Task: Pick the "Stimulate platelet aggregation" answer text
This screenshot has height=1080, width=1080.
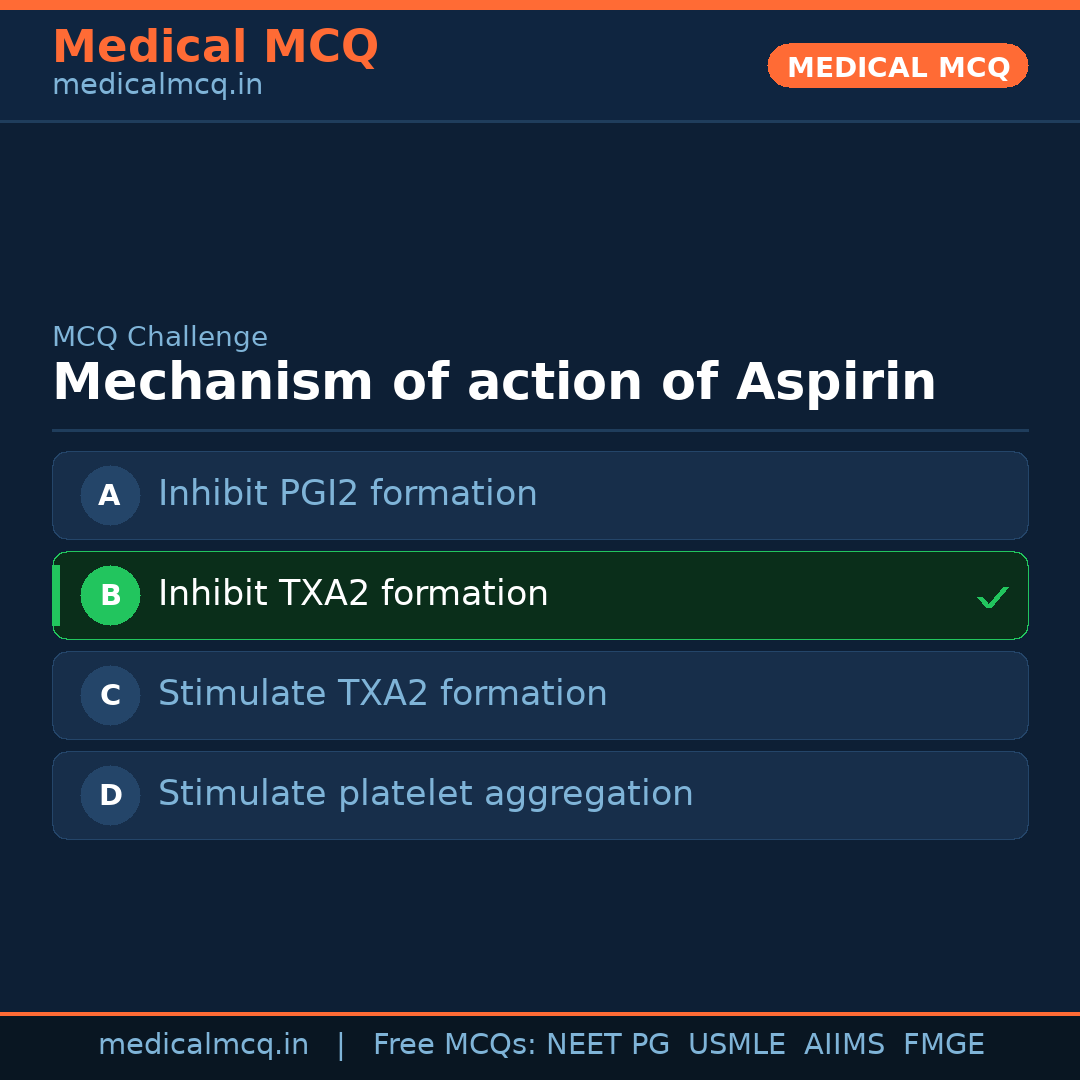Action: (x=425, y=794)
